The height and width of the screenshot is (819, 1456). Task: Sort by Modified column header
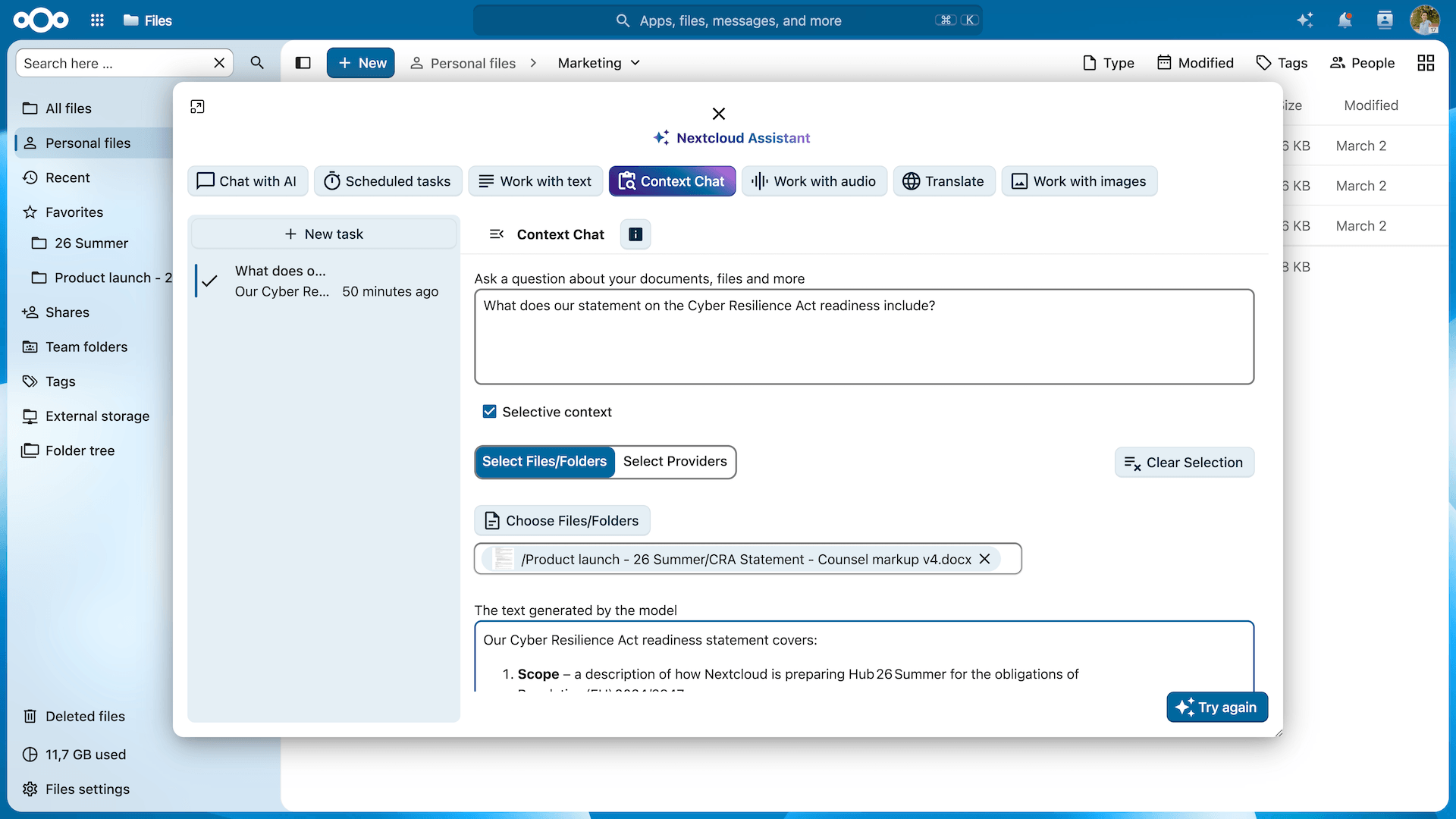(1371, 105)
